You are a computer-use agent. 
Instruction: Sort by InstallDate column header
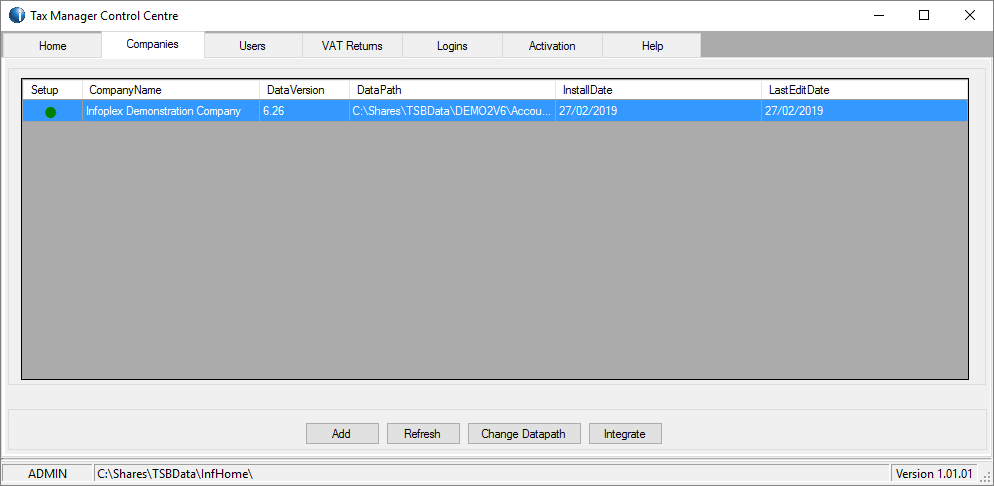[657, 90]
